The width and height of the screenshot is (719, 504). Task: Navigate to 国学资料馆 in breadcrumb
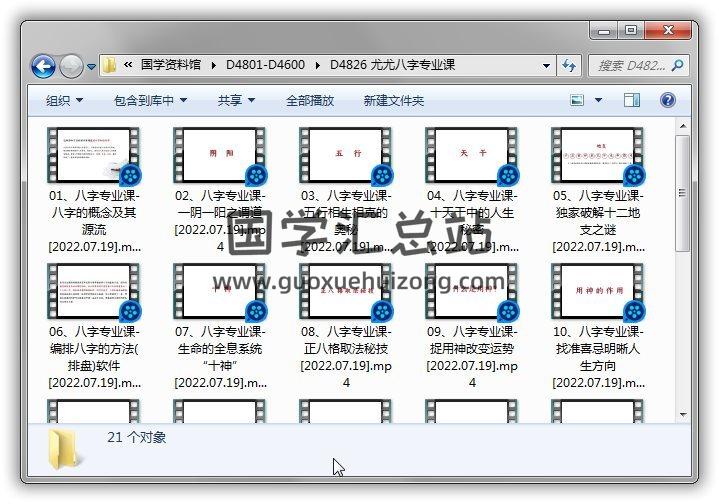(x=171, y=65)
